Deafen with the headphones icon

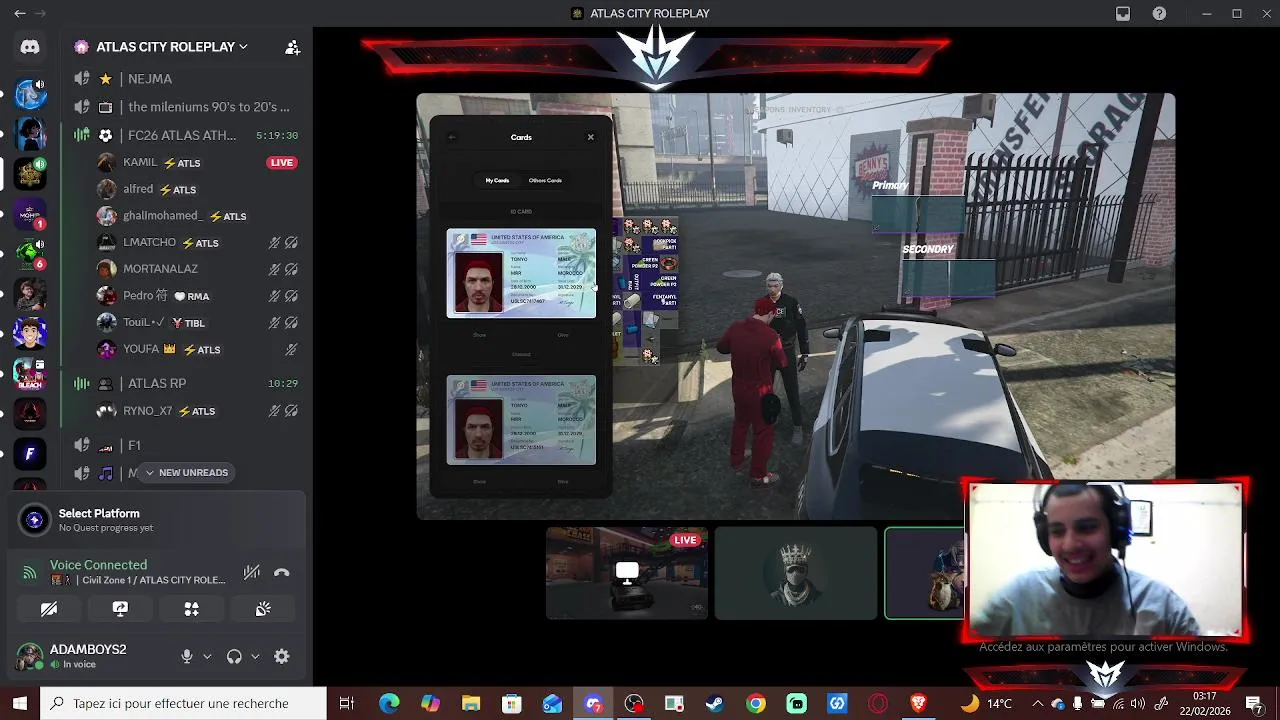pos(234,657)
